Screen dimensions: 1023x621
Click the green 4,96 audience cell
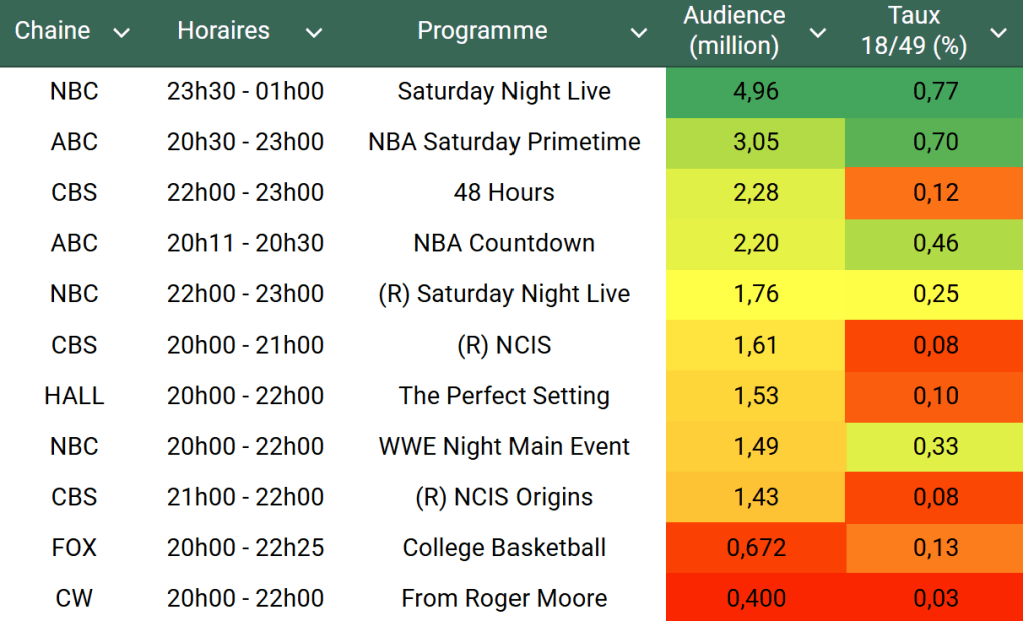click(755, 92)
